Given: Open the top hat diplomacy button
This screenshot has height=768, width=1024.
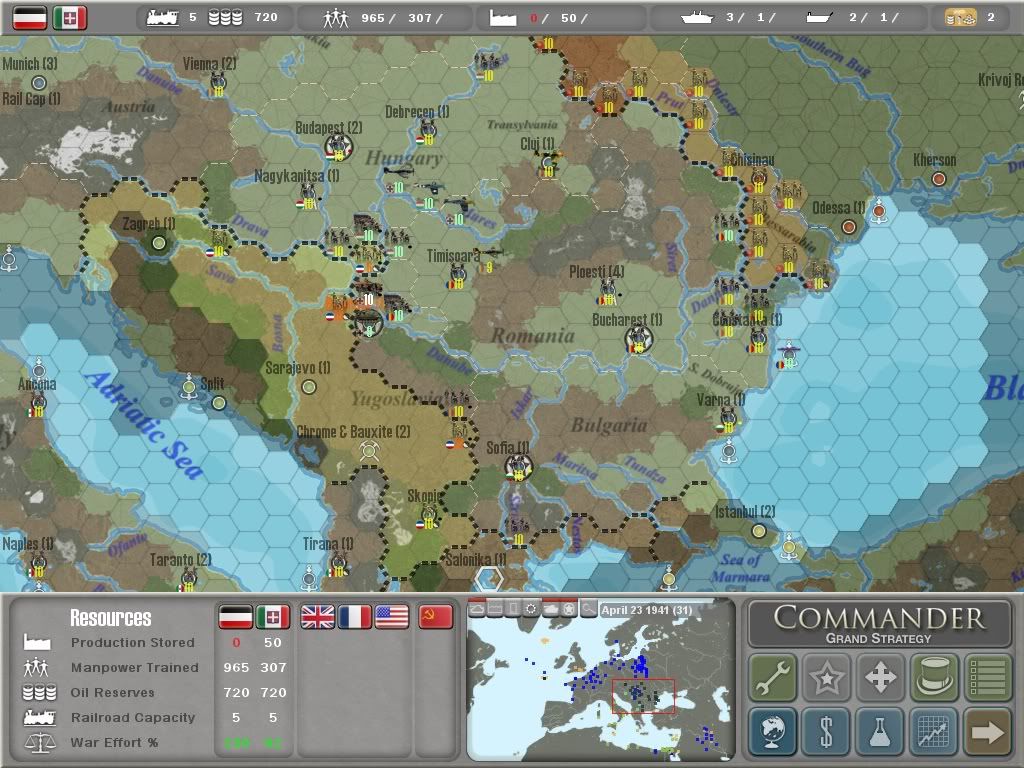Looking at the screenshot, I should coord(934,677).
